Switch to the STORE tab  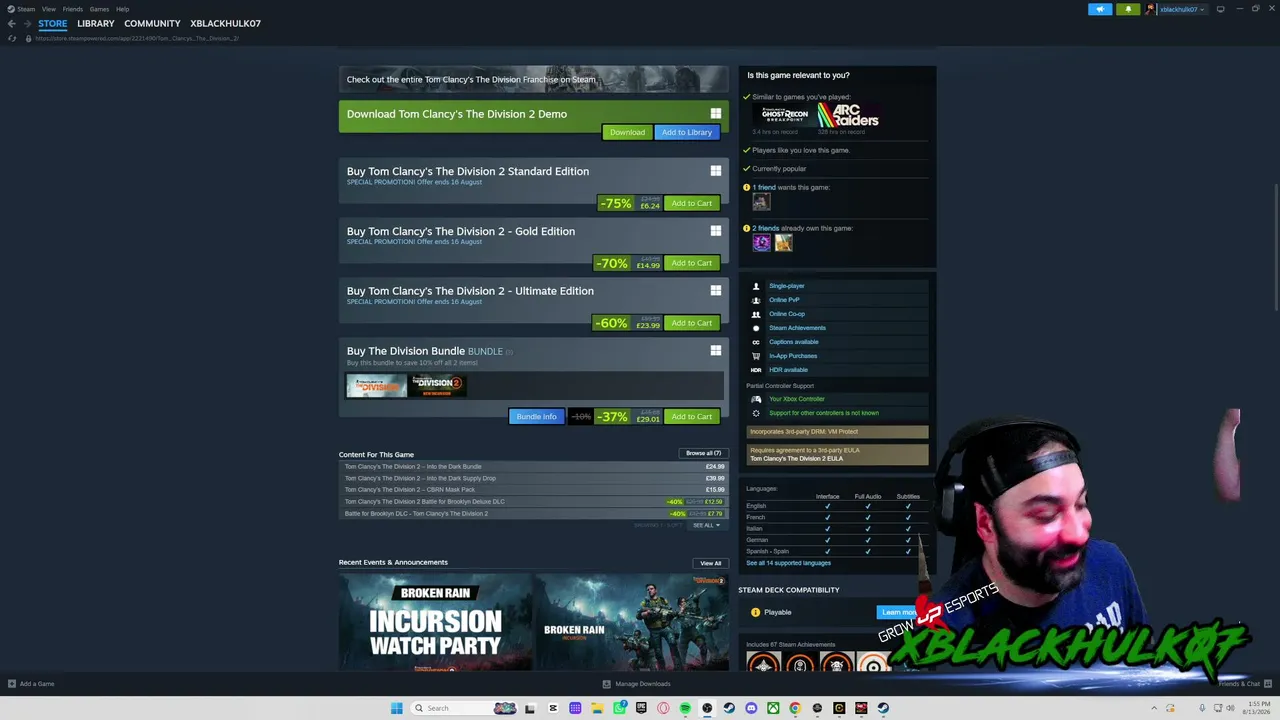53,23
